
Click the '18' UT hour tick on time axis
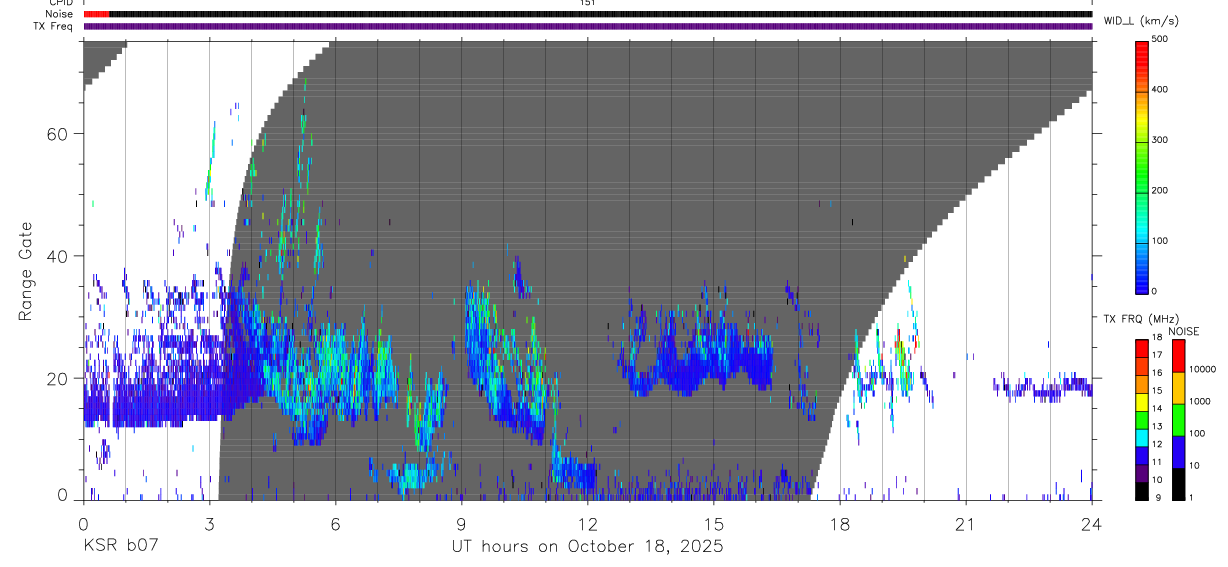(x=840, y=523)
